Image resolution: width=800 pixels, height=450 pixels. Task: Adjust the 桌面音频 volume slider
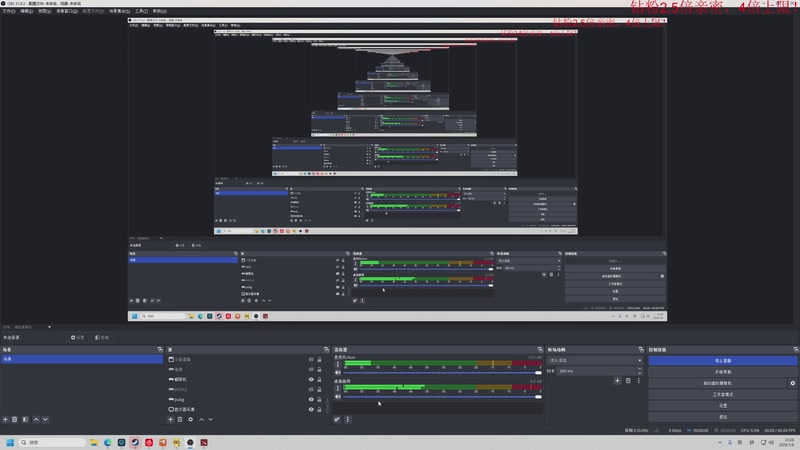click(x=442, y=396)
